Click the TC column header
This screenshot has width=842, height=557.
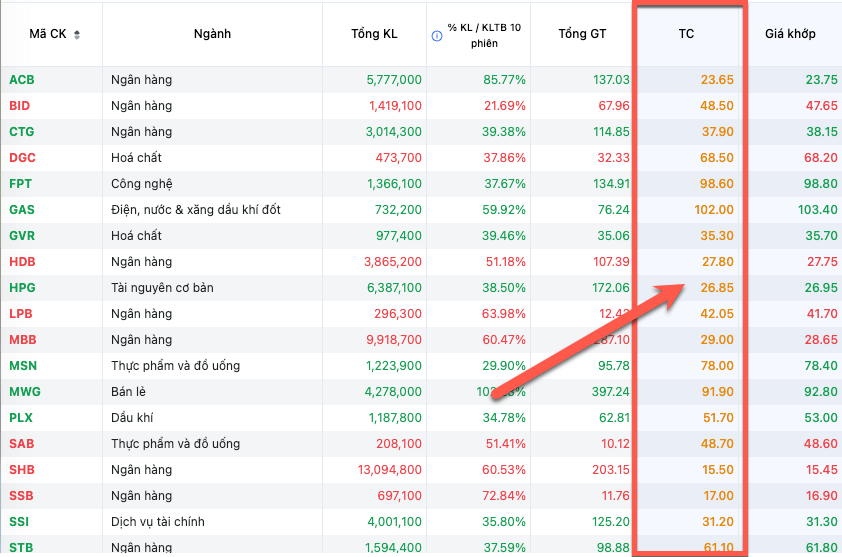point(686,34)
